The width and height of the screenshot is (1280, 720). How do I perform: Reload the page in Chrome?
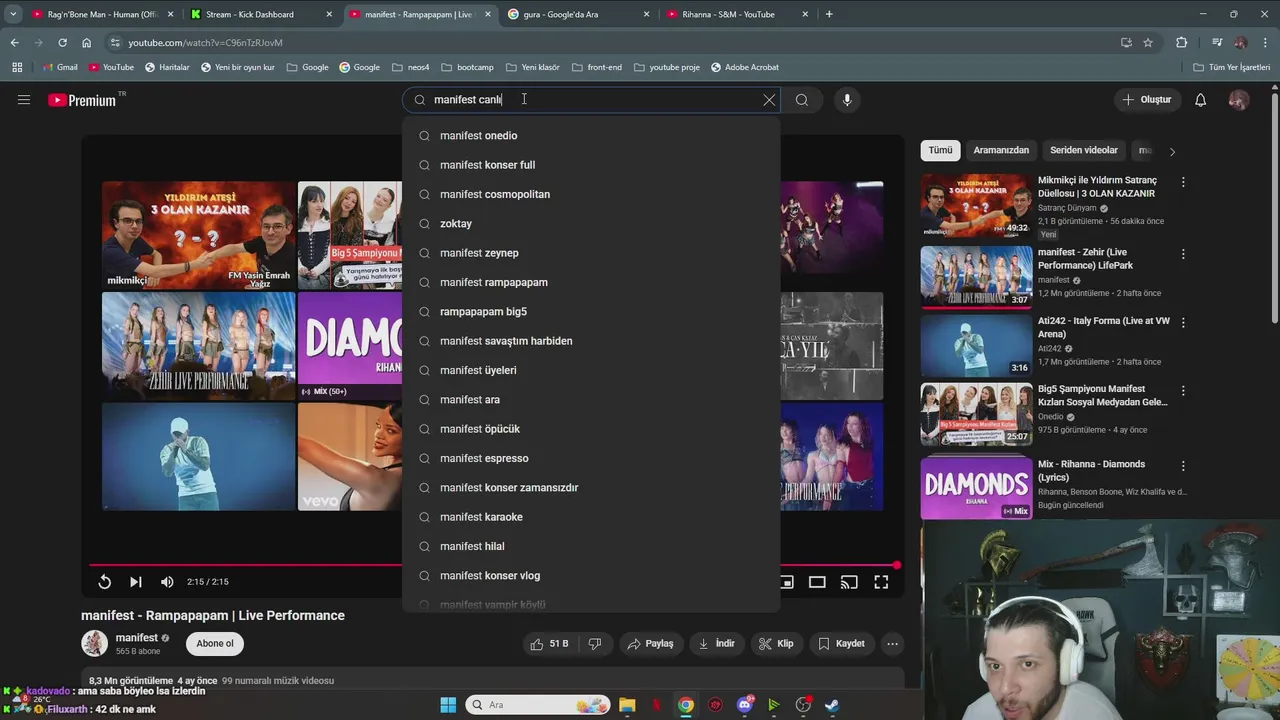click(62, 42)
